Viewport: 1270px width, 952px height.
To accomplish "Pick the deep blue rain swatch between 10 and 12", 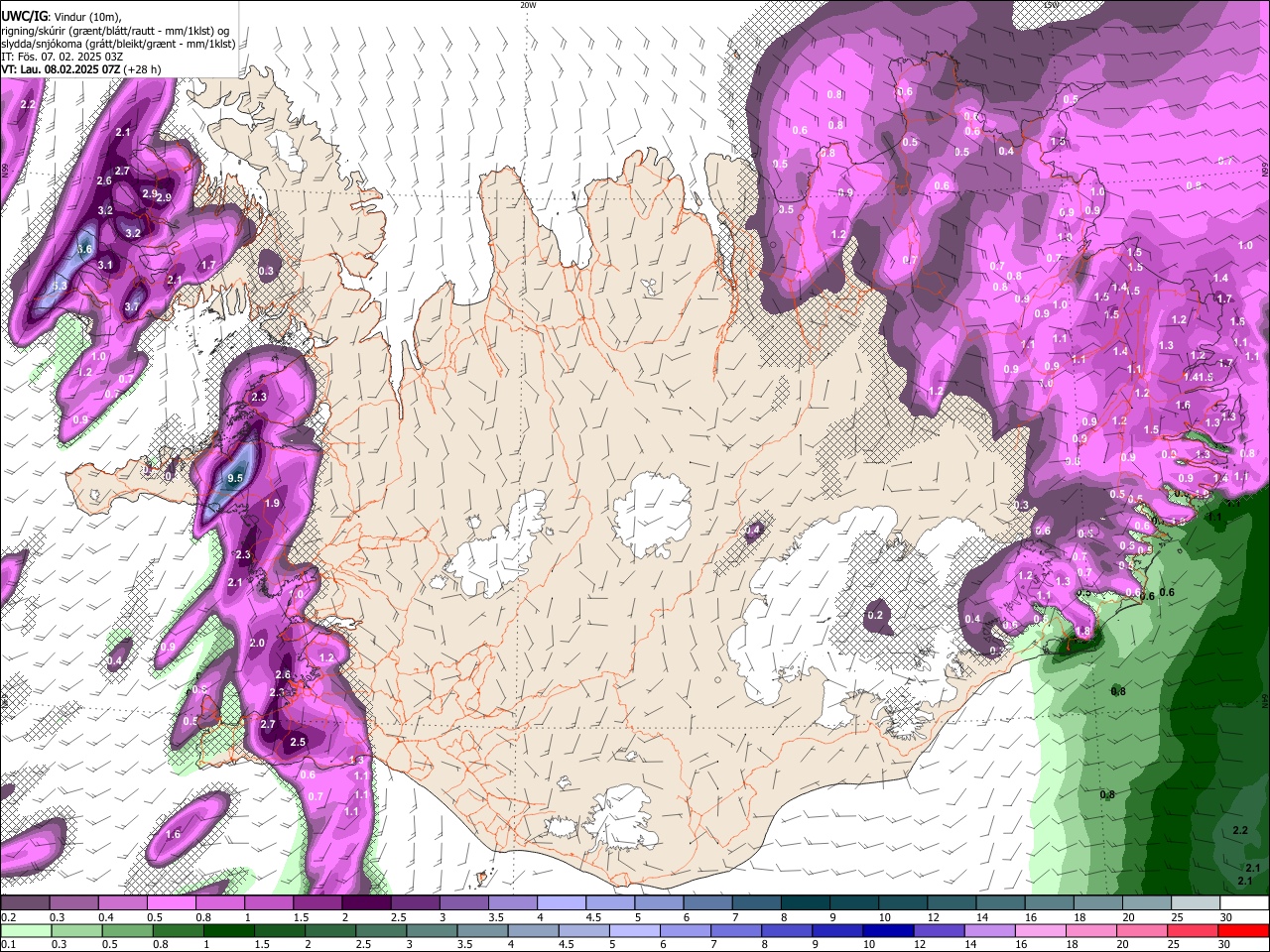I will pyautogui.click(x=888, y=931).
